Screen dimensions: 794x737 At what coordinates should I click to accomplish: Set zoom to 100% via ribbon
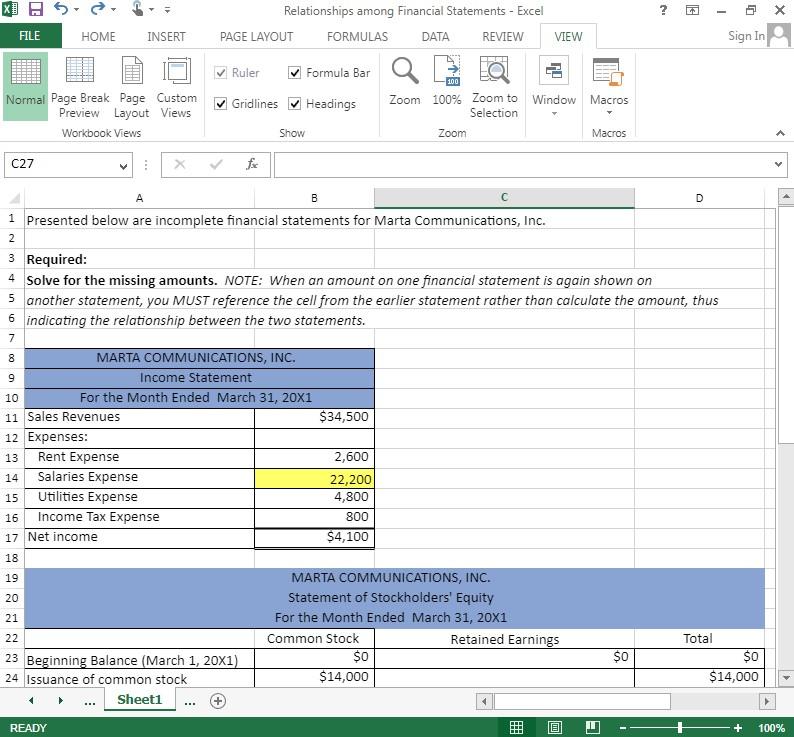pyautogui.click(x=447, y=80)
